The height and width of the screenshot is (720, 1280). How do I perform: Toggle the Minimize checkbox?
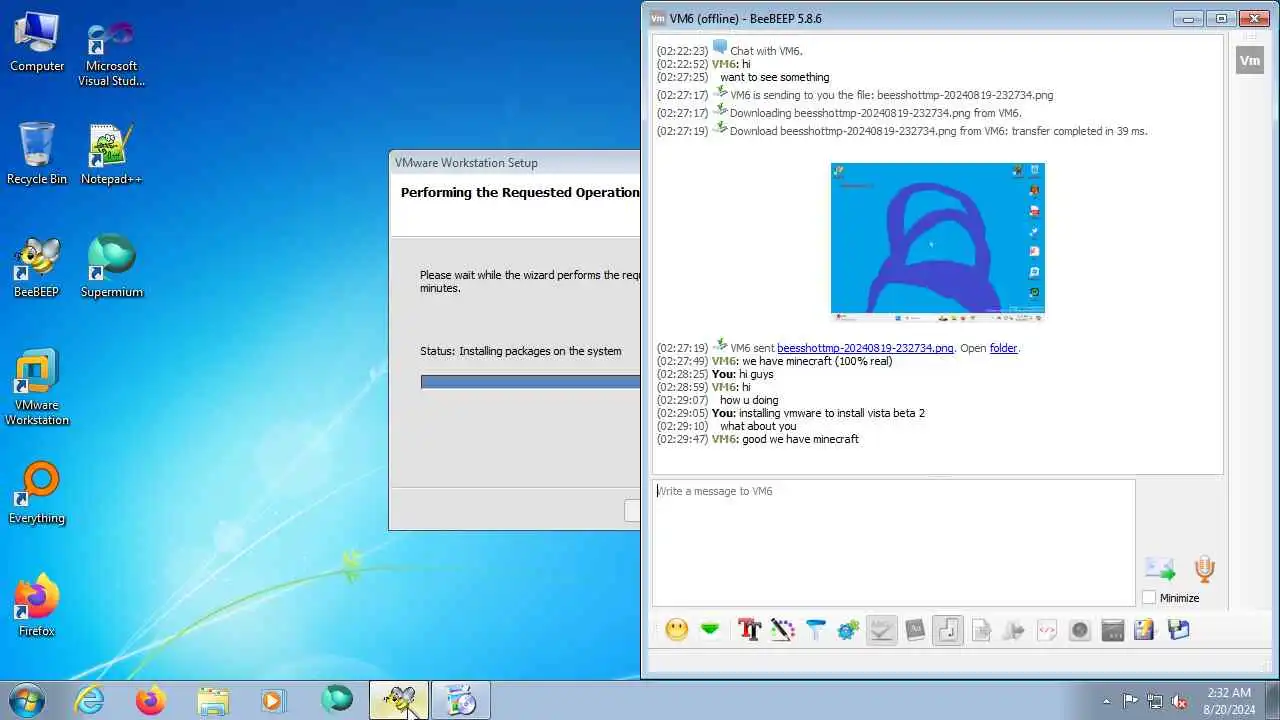(x=1149, y=598)
